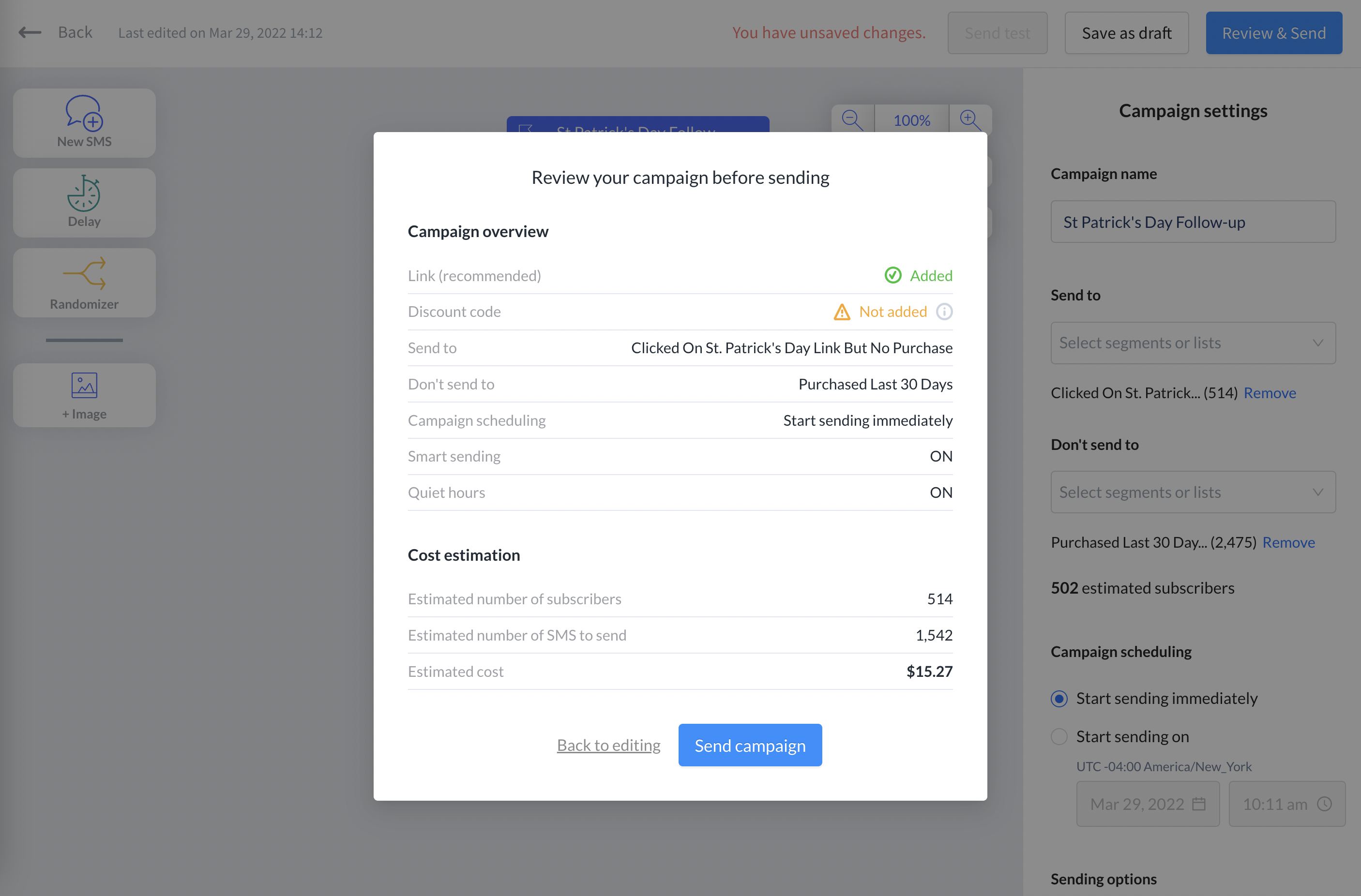The height and width of the screenshot is (896, 1361).
Task: Click Back to editing link
Action: tap(608, 745)
